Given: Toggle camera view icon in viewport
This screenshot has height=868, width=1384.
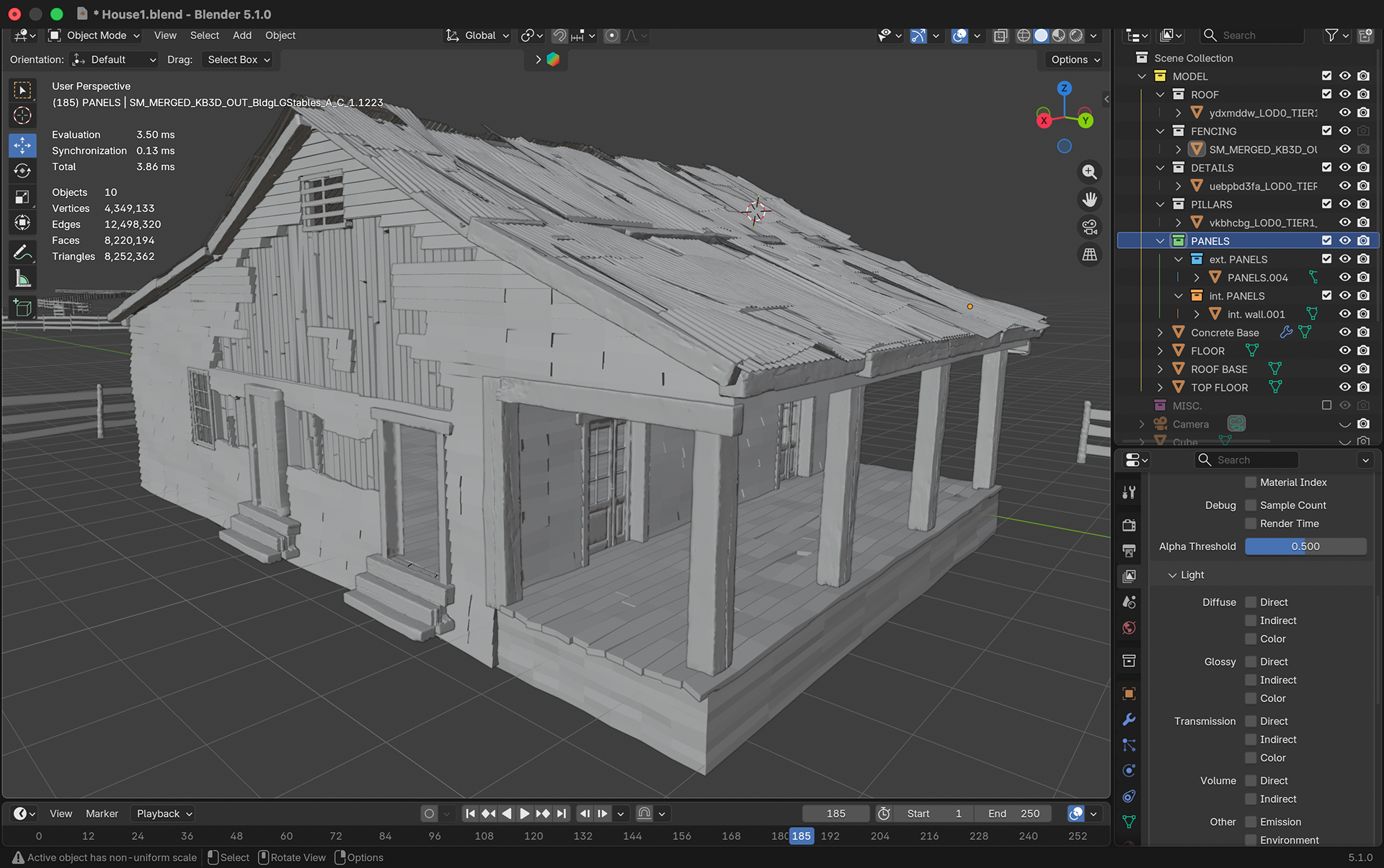Looking at the screenshot, I should [x=1089, y=227].
